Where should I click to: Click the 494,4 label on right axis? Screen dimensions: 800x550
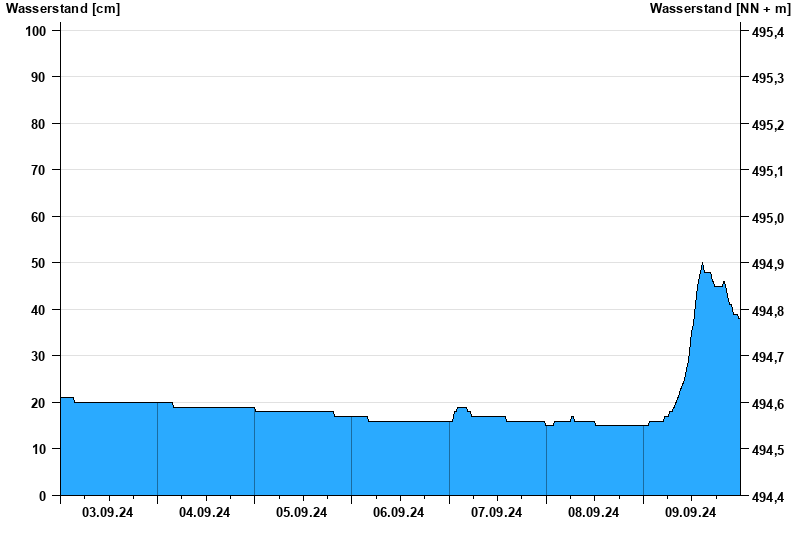coord(766,497)
